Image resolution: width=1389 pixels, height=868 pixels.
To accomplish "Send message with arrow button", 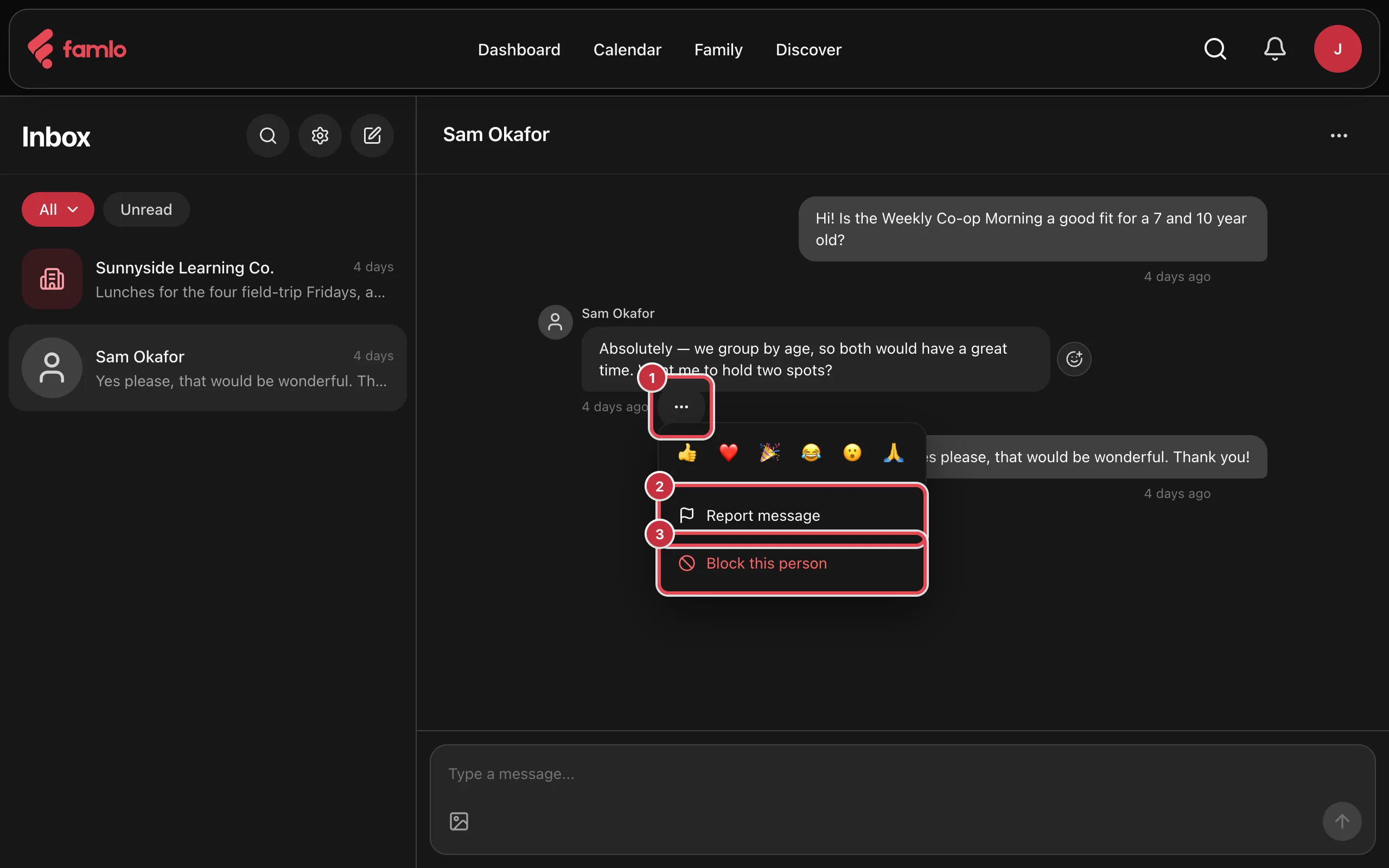I will point(1342,821).
